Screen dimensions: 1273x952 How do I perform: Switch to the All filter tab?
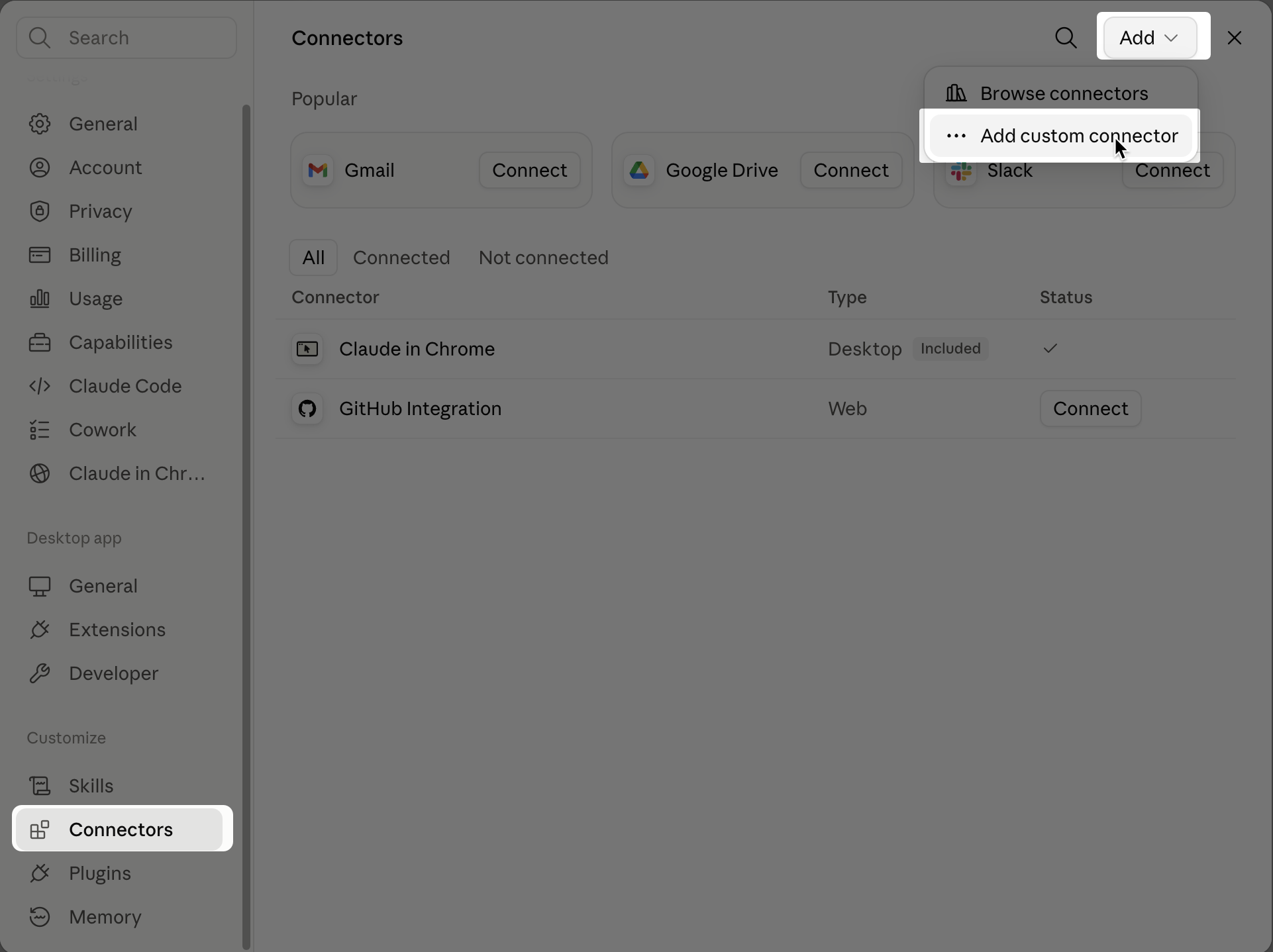tap(313, 258)
